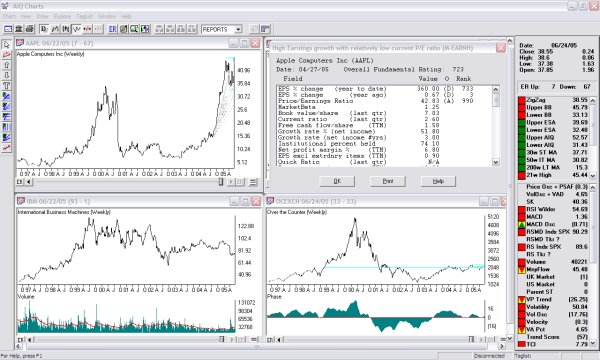
Task: Click the OK button in fundamentals dialog
Action: 337,181
